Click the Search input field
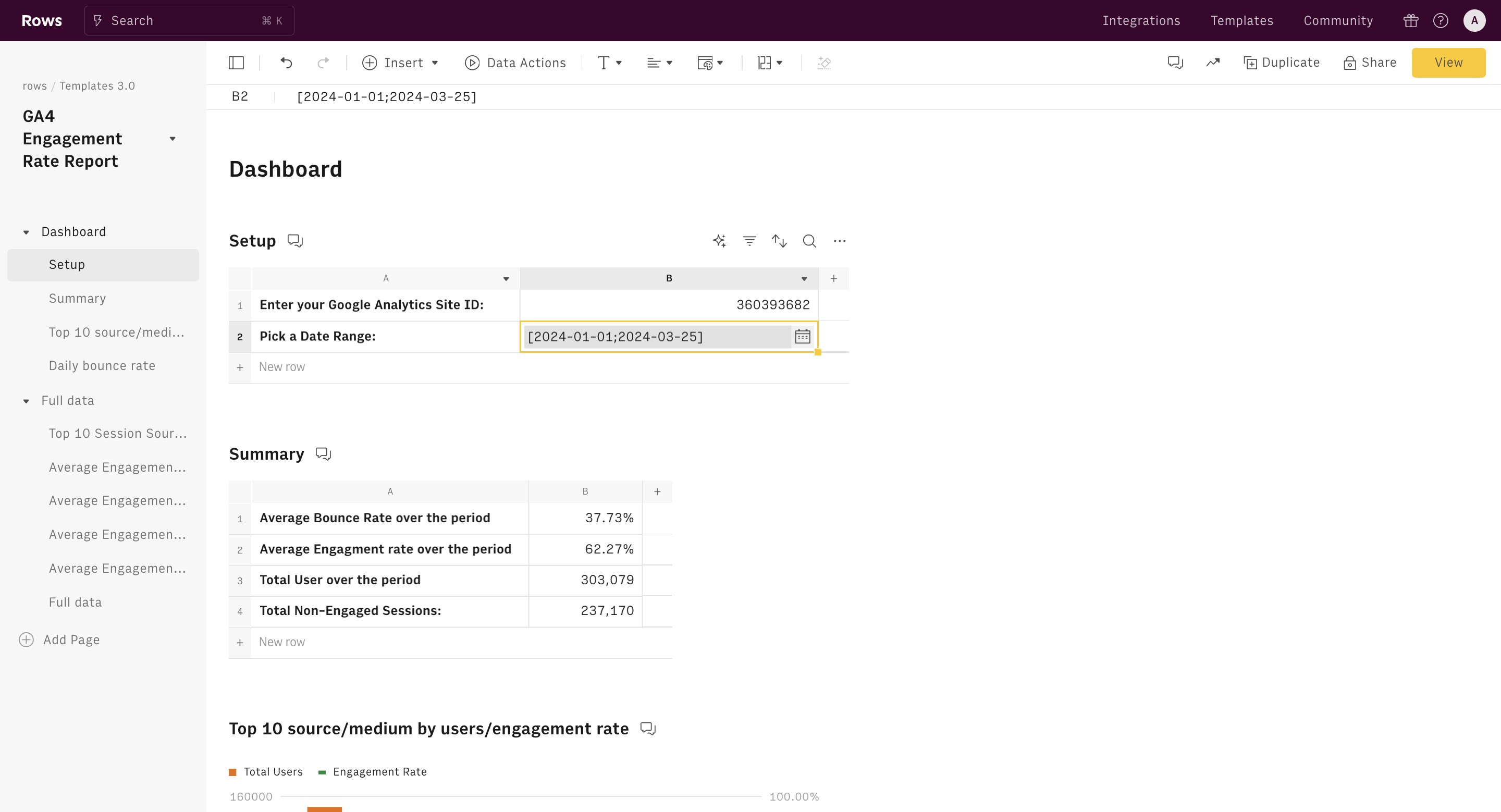 click(189, 21)
